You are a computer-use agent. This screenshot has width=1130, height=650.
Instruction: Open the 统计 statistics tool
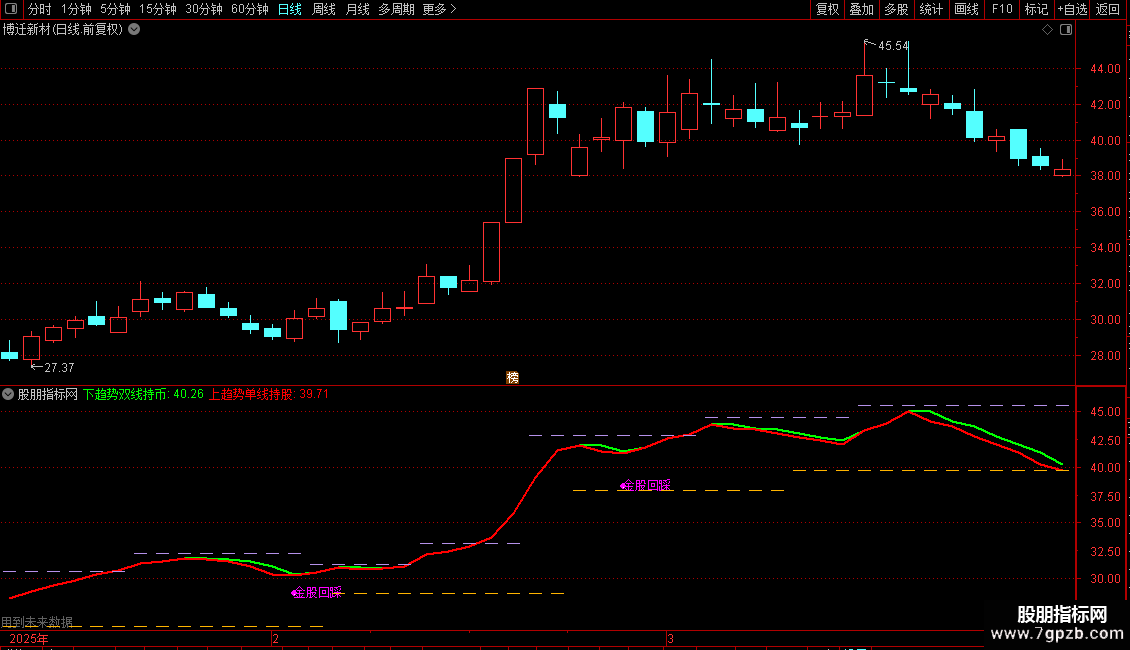[x=931, y=9]
